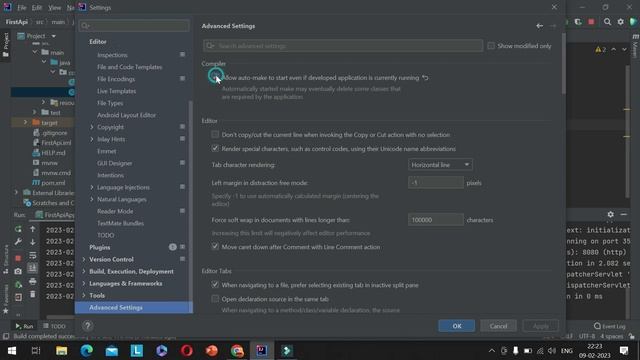Clear console with the trash icon
The height and width of the screenshot is (360, 640).
(x=33, y=294)
